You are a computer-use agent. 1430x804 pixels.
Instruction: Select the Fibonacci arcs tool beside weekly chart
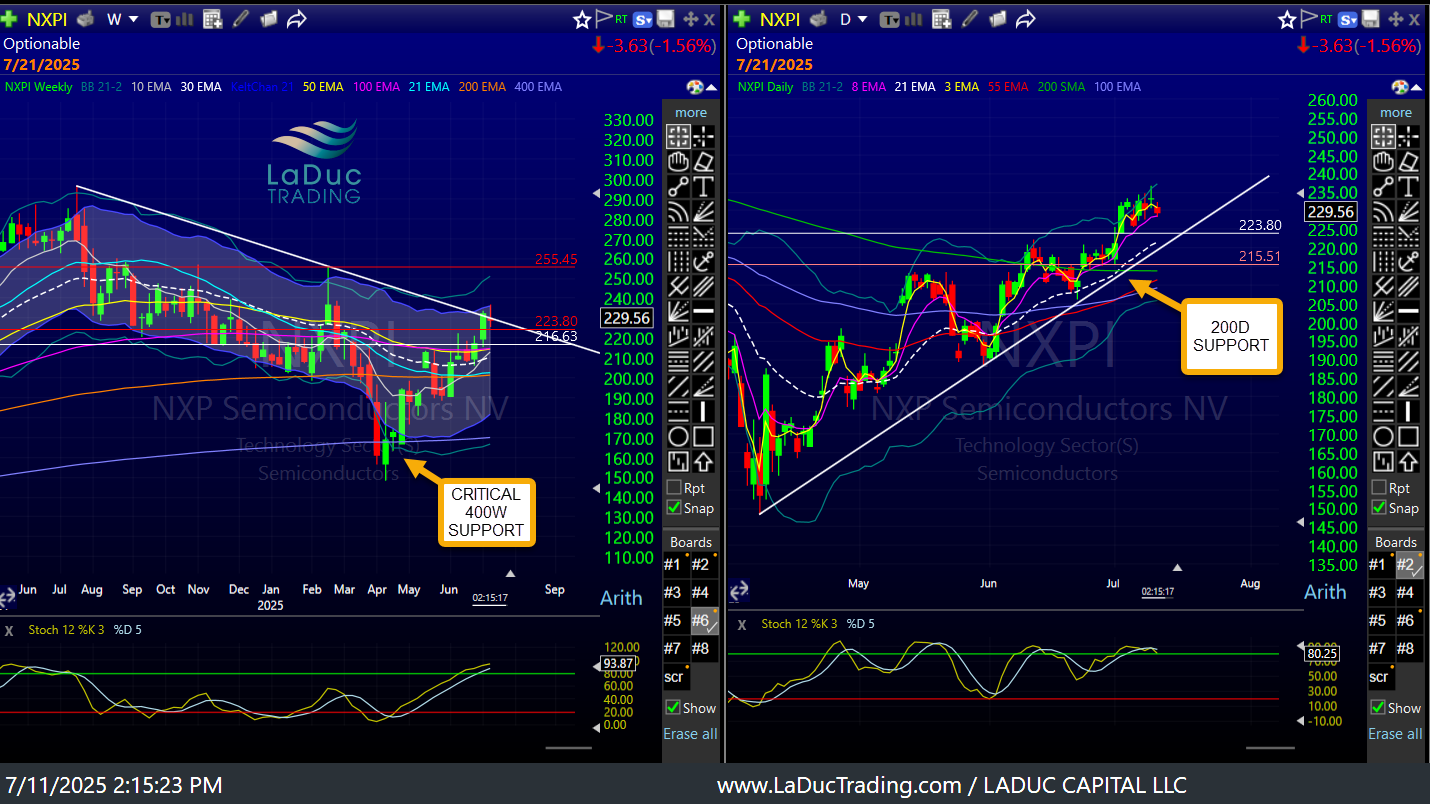tap(678, 211)
